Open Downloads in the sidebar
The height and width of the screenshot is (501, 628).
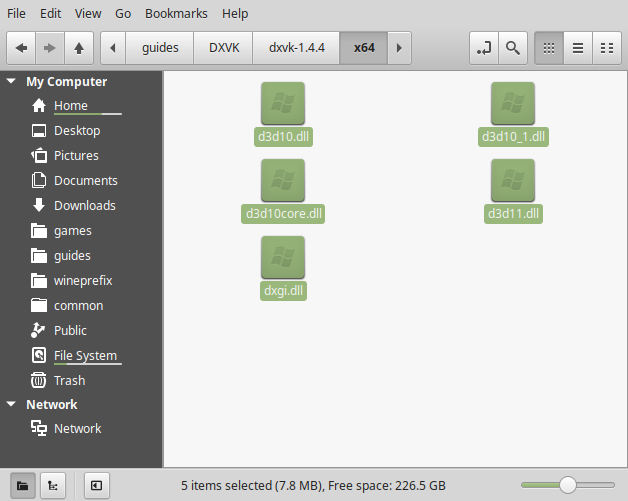pyautogui.click(x=80, y=205)
